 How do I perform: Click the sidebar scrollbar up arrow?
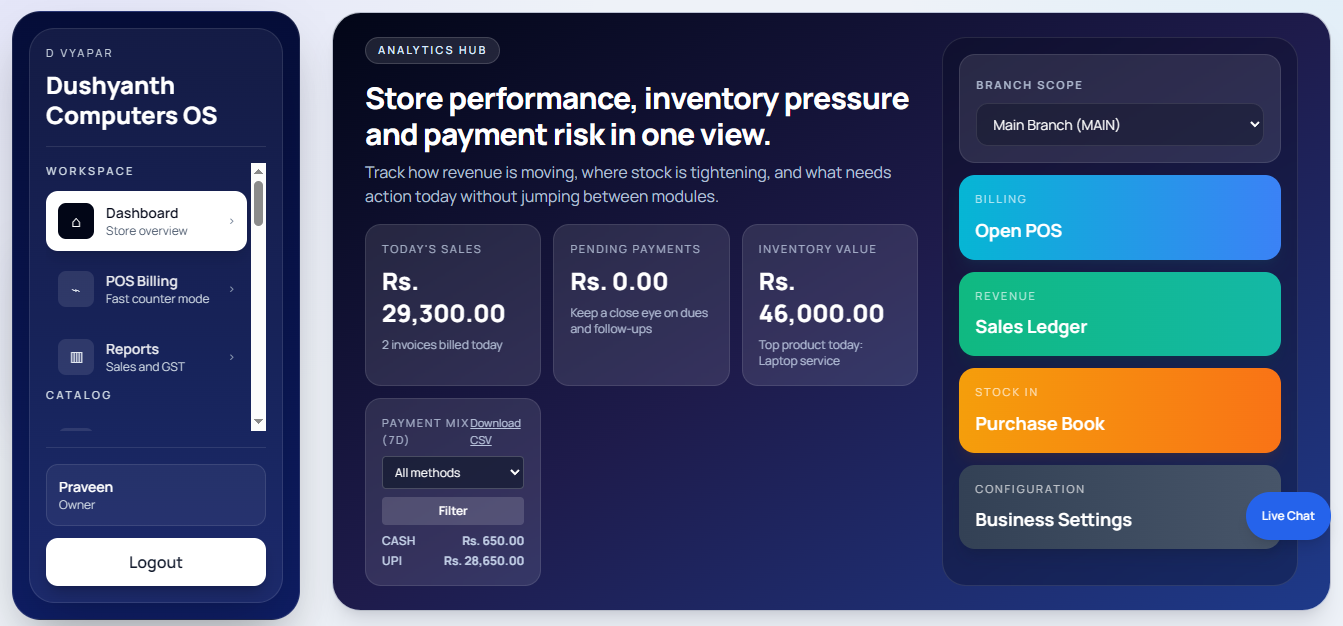pos(259,171)
